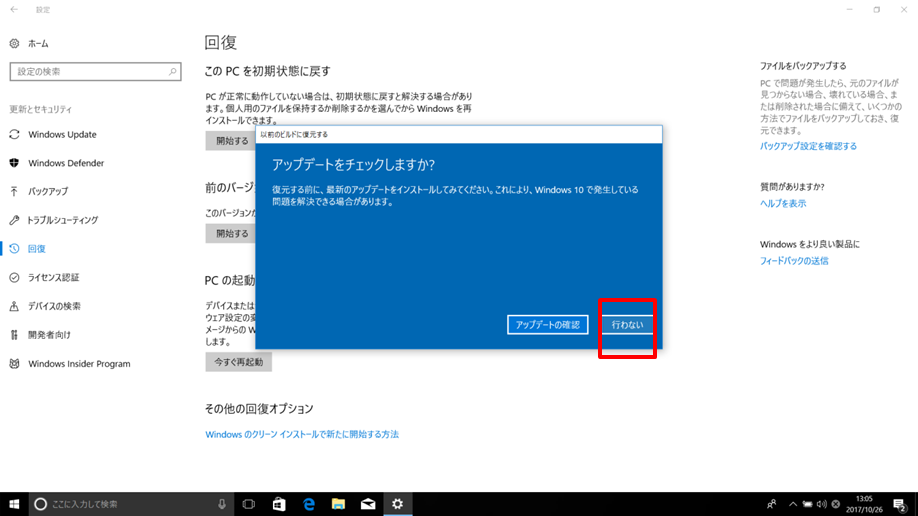918x516 pixels.
Task: Open Windows clean install link
Action: coord(302,434)
